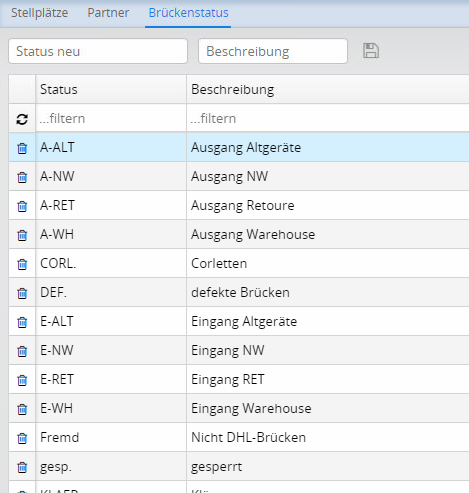Switch to the Stellplätze tab
The height and width of the screenshot is (493, 469).
39,13
